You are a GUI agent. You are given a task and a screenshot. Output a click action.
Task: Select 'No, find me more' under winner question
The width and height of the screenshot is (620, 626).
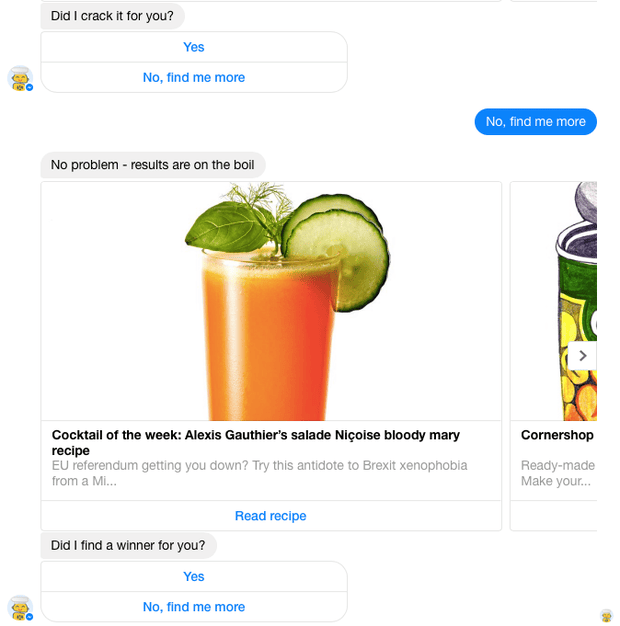click(x=194, y=607)
